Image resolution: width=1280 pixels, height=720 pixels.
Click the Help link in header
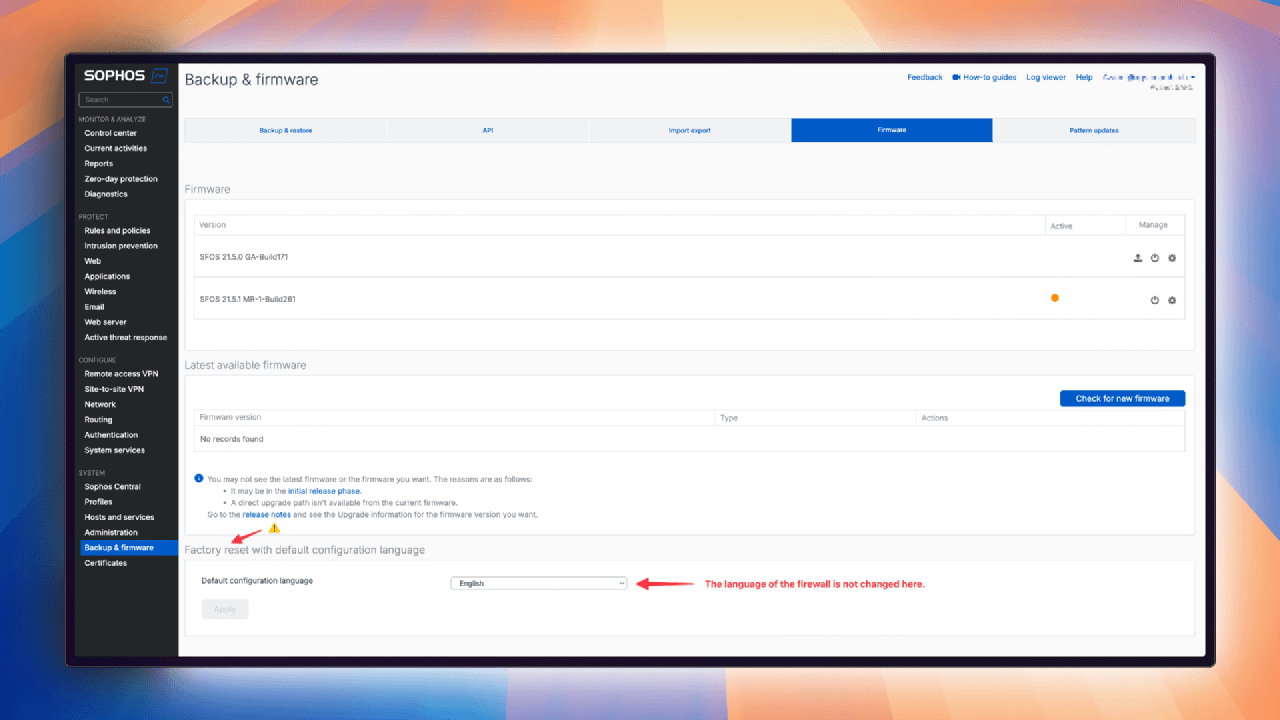pyautogui.click(x=1084, y=77)
